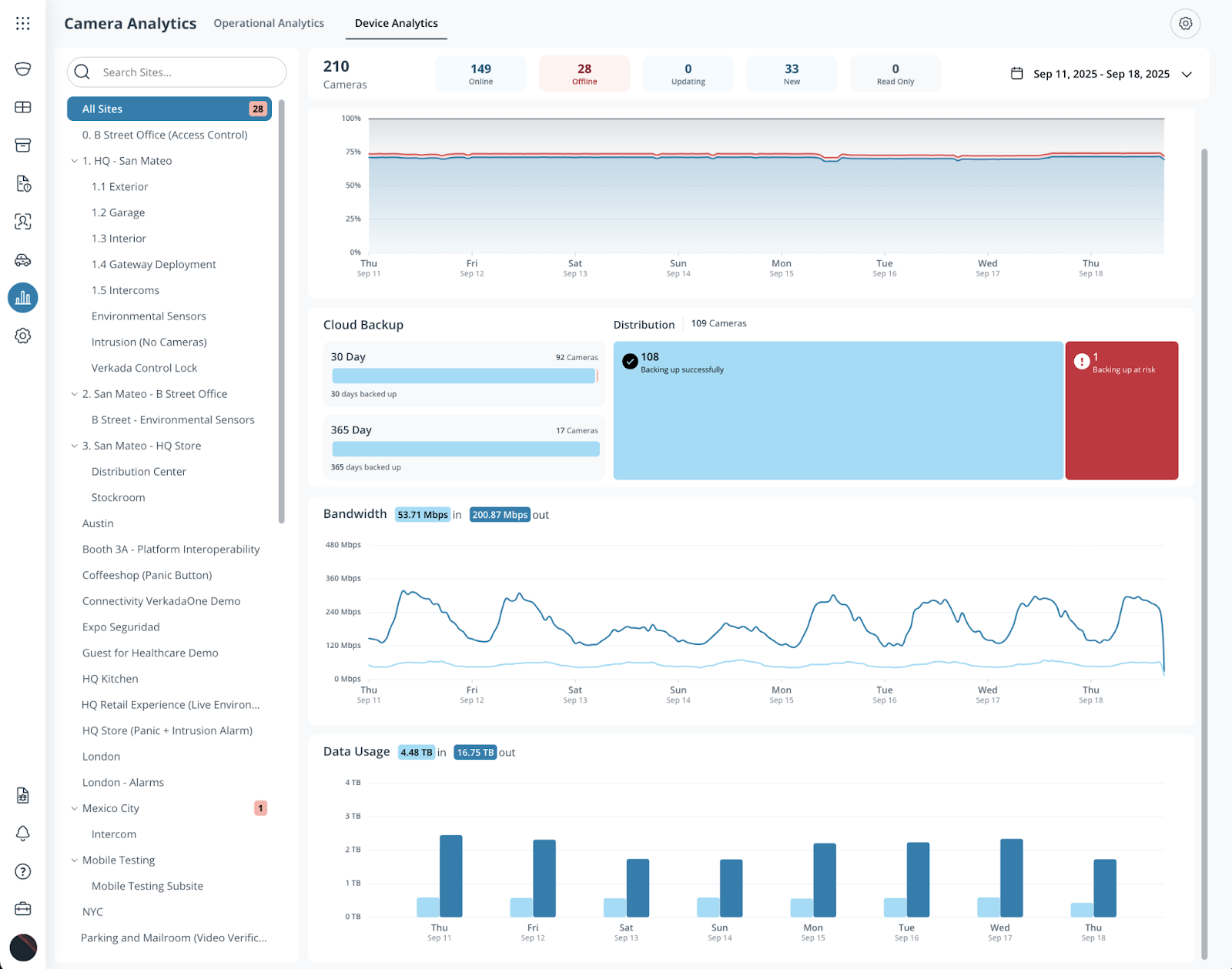Filter by the Online cameras card
The height and width of the screenshot is (969, 1232).
point(480,74)
